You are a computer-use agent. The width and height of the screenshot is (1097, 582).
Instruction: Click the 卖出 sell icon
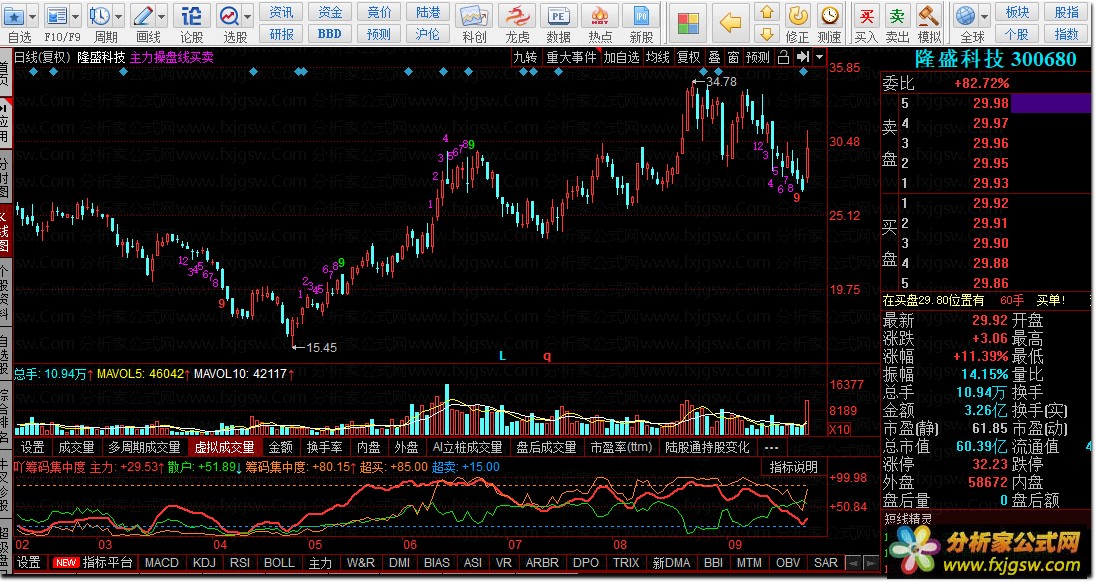coord(897,15)
